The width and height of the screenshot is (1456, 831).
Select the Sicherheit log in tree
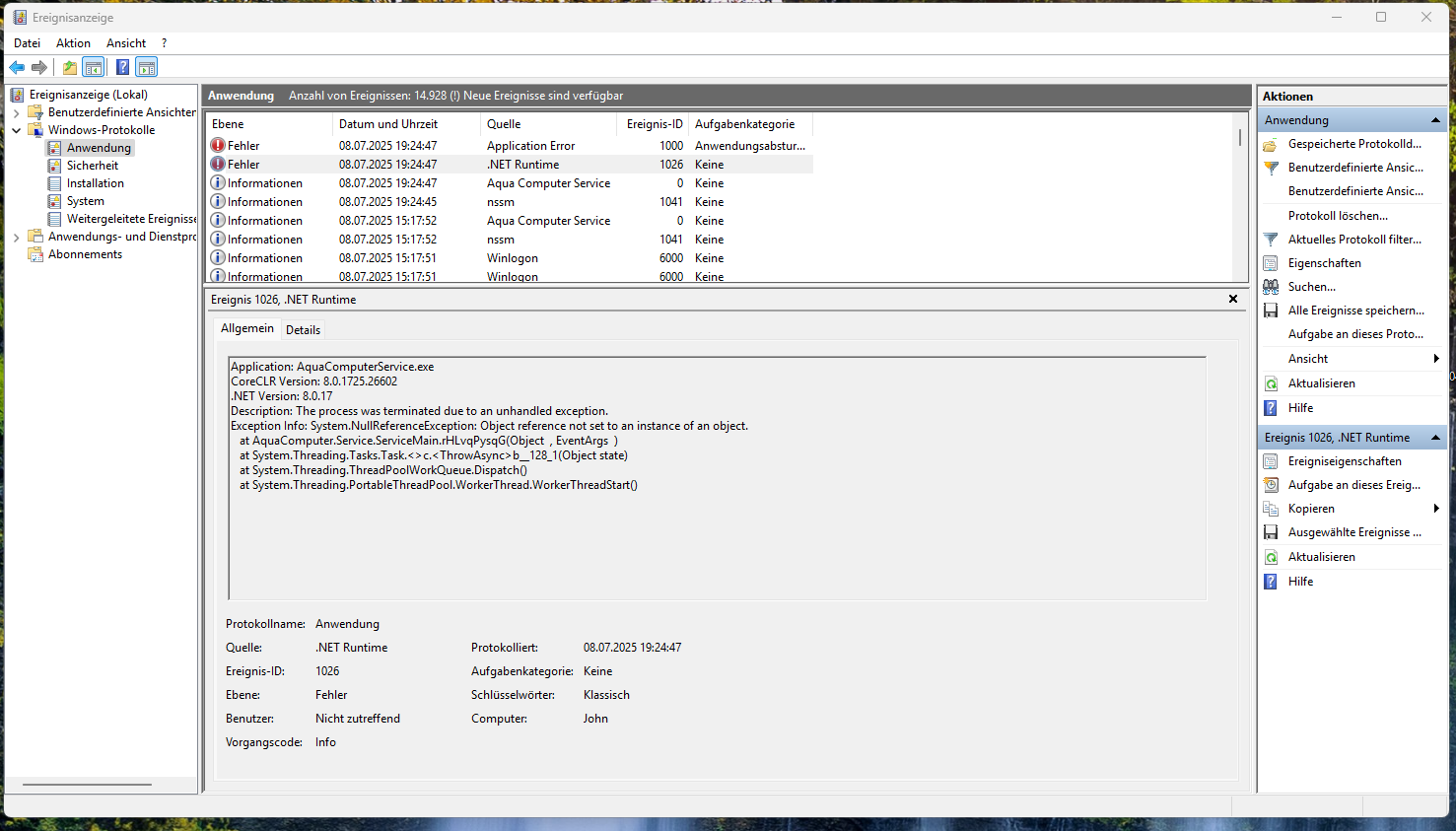tap(93, 166)
